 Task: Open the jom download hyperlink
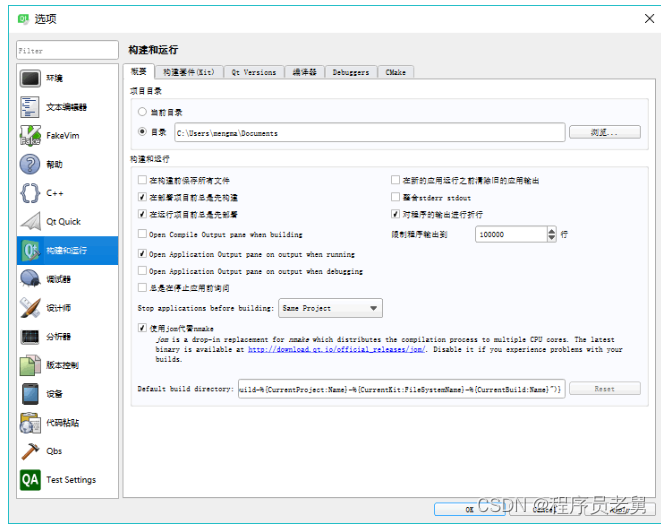(x=336, y=349)
